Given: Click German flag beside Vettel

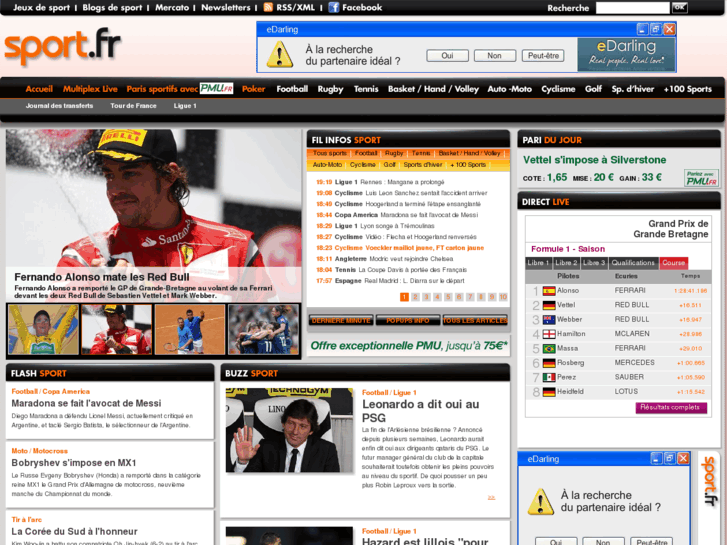Looking at the screenshot, I should tap(549, 305).
